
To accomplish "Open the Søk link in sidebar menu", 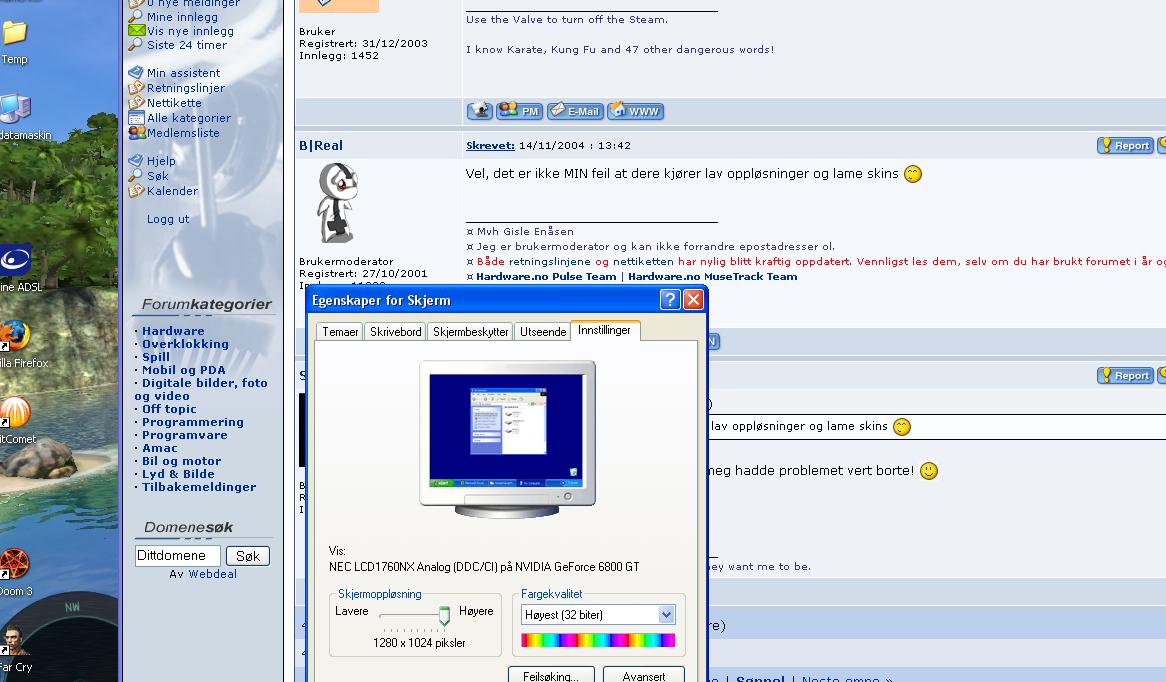I will tap(158, 176).
